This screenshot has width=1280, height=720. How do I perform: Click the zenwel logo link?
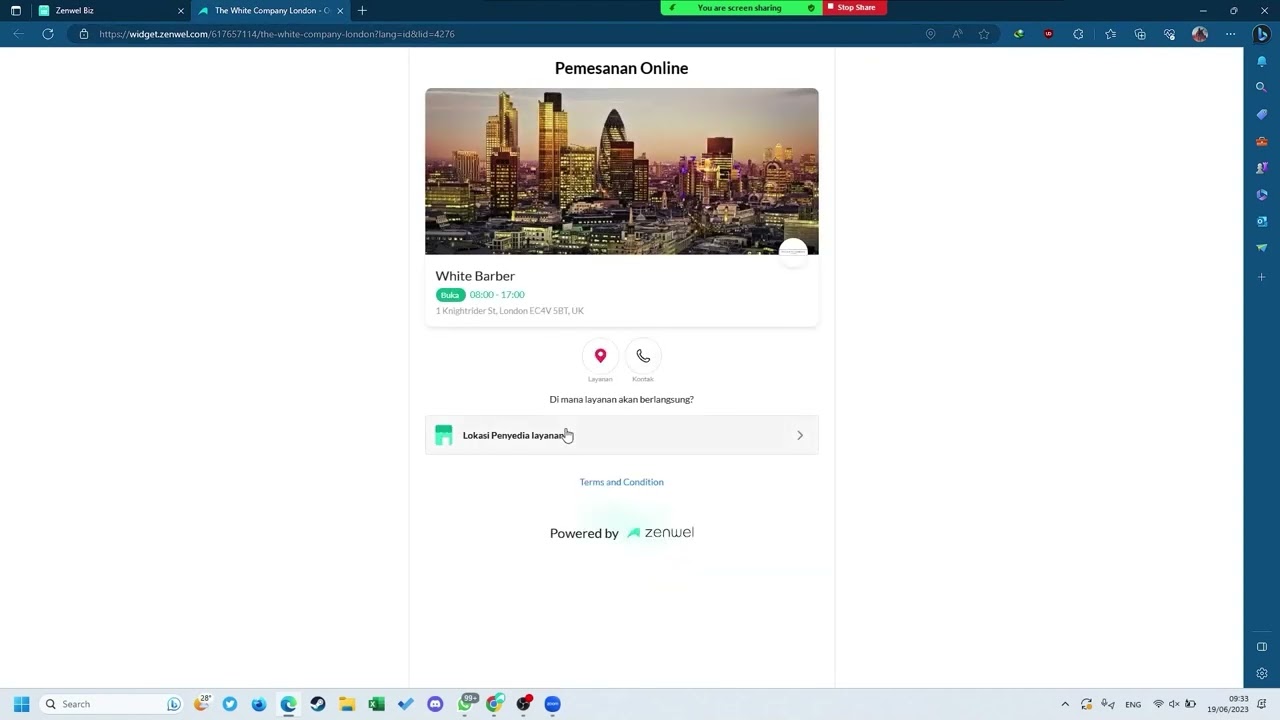pos(660,533)
